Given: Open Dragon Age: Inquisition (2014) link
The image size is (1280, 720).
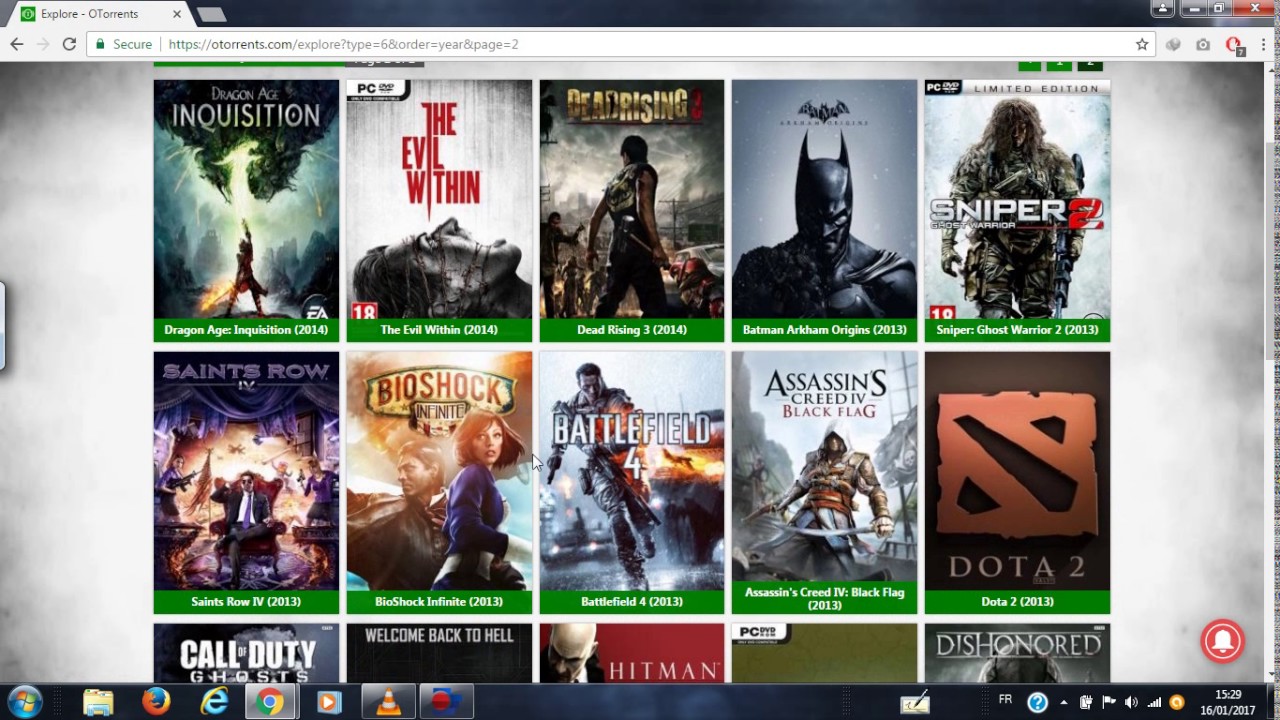Looking at the screenshot, I should click(x=246, y=330).
